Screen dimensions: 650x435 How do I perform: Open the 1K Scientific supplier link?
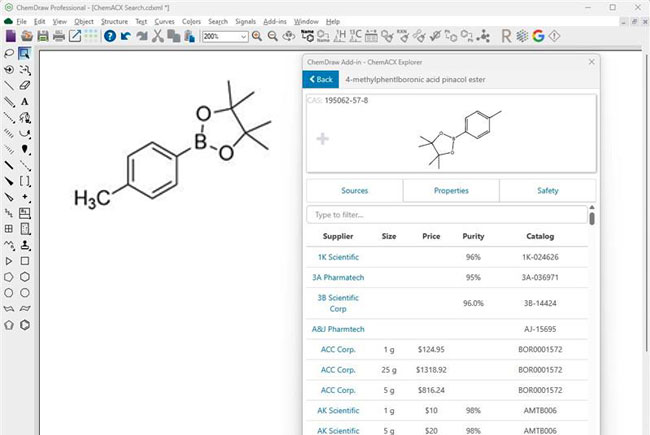click(338, 257)
